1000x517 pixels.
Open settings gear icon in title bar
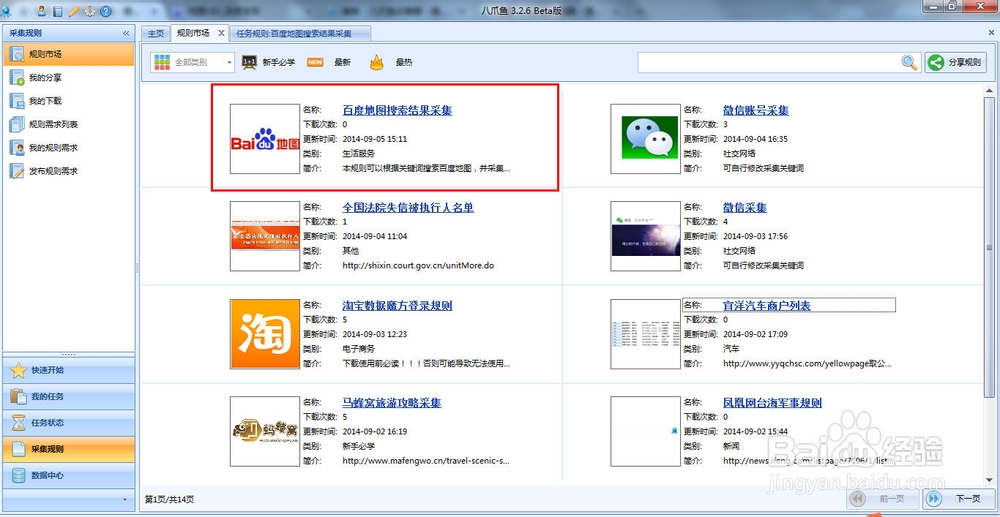(x=90, y=11)
